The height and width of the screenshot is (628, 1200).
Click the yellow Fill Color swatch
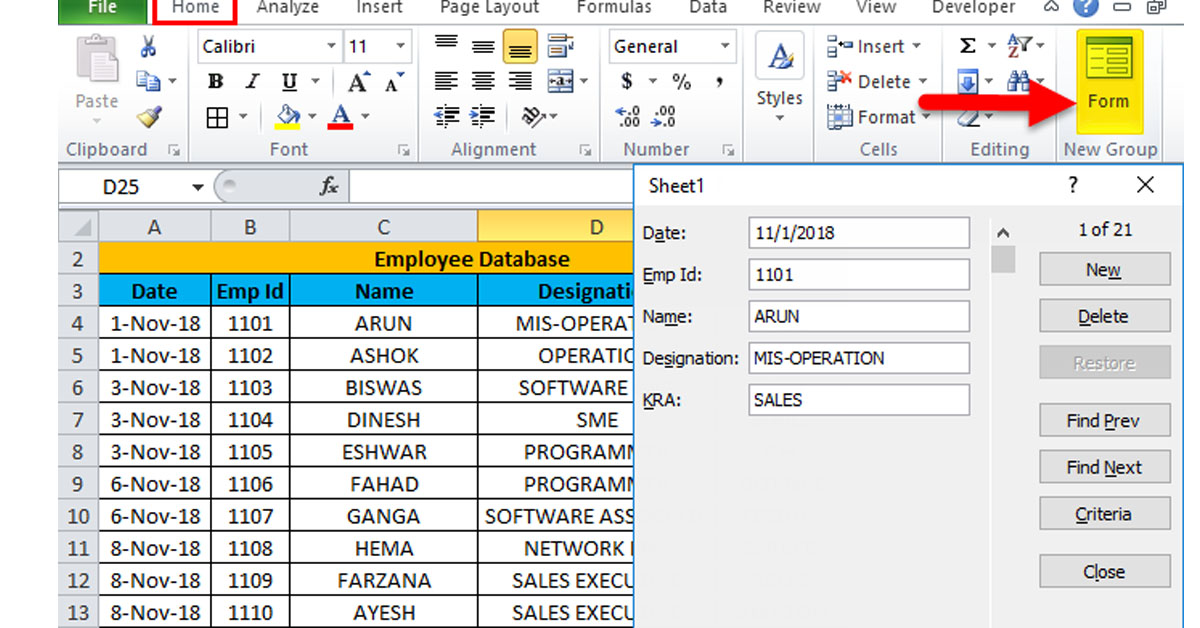tap(288, 117)
